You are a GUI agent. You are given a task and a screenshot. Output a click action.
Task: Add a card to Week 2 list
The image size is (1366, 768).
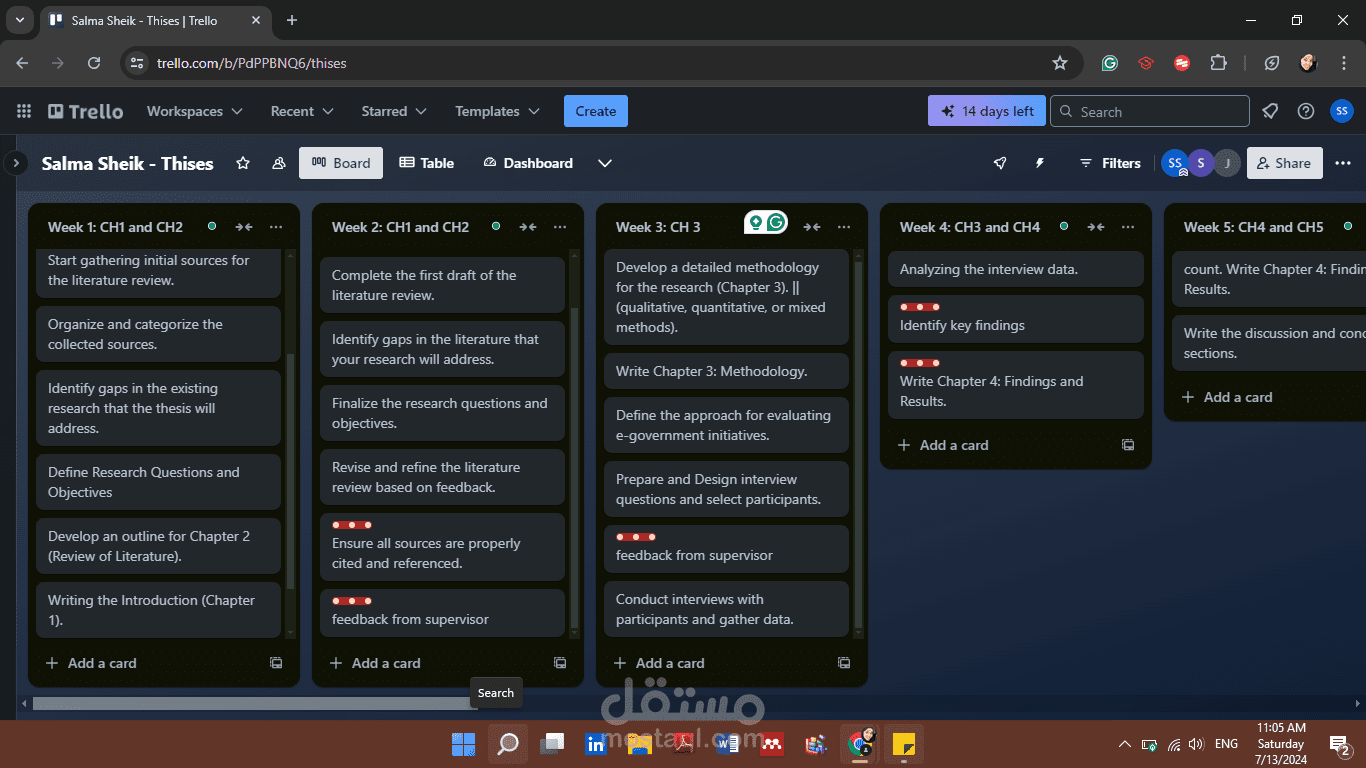[431, 663]
